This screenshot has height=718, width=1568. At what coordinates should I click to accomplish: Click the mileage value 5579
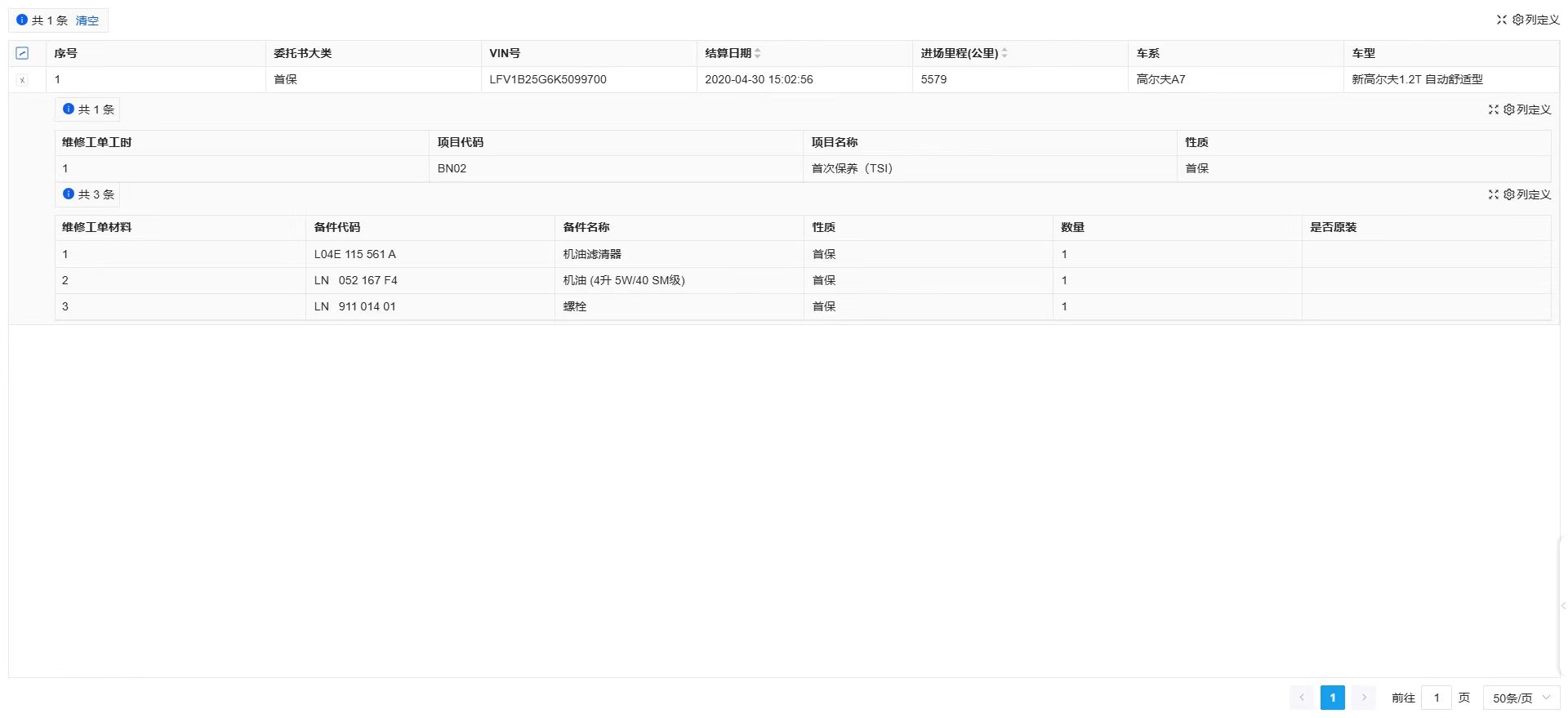click(x=933, y=79)
